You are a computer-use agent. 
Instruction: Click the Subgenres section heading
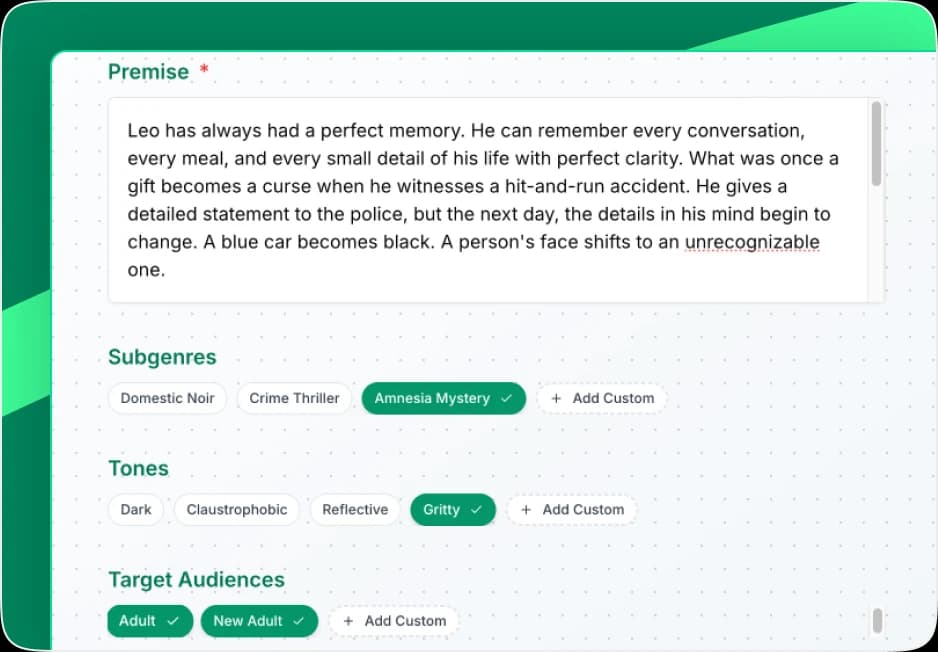pyautogui.click(x=162, y=357)
